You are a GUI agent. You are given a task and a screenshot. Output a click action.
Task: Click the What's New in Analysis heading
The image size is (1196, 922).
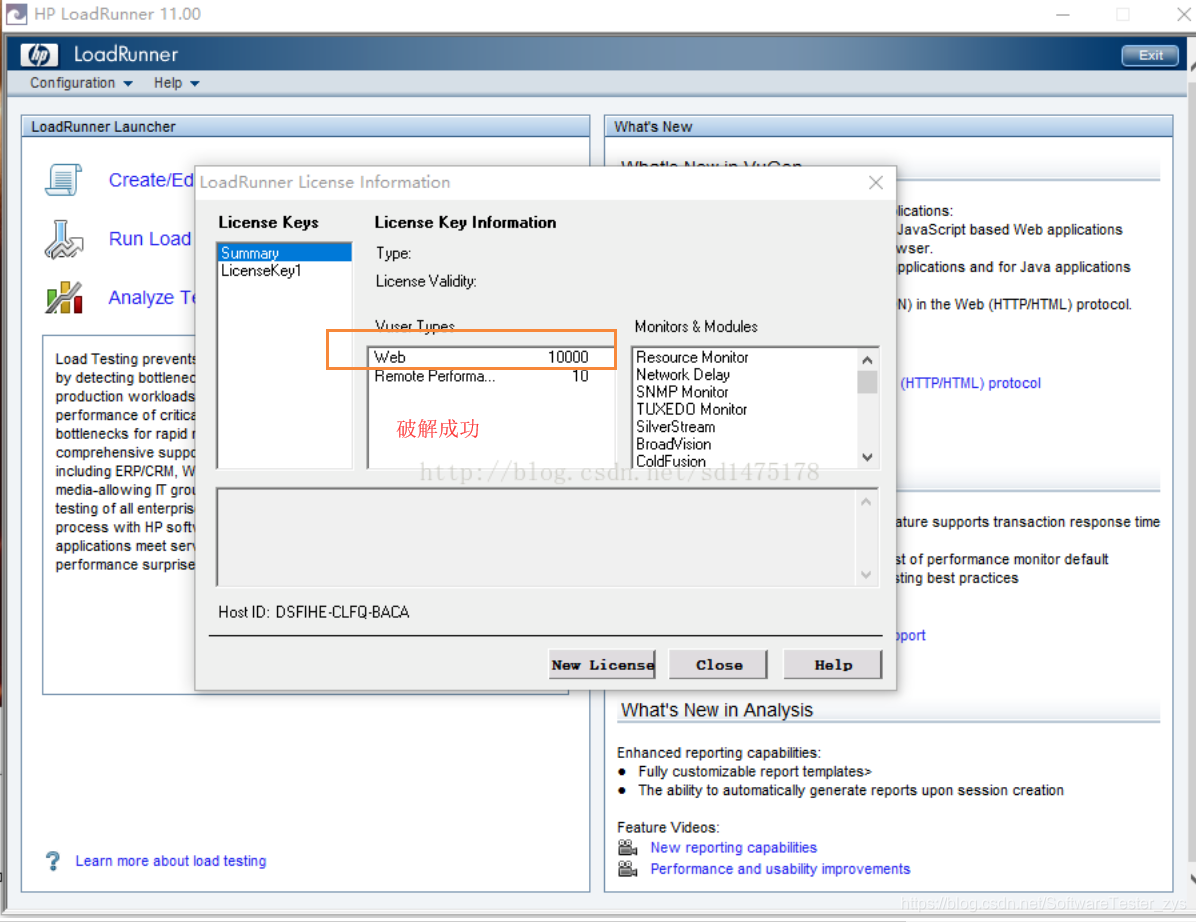(x=717, y=710)
